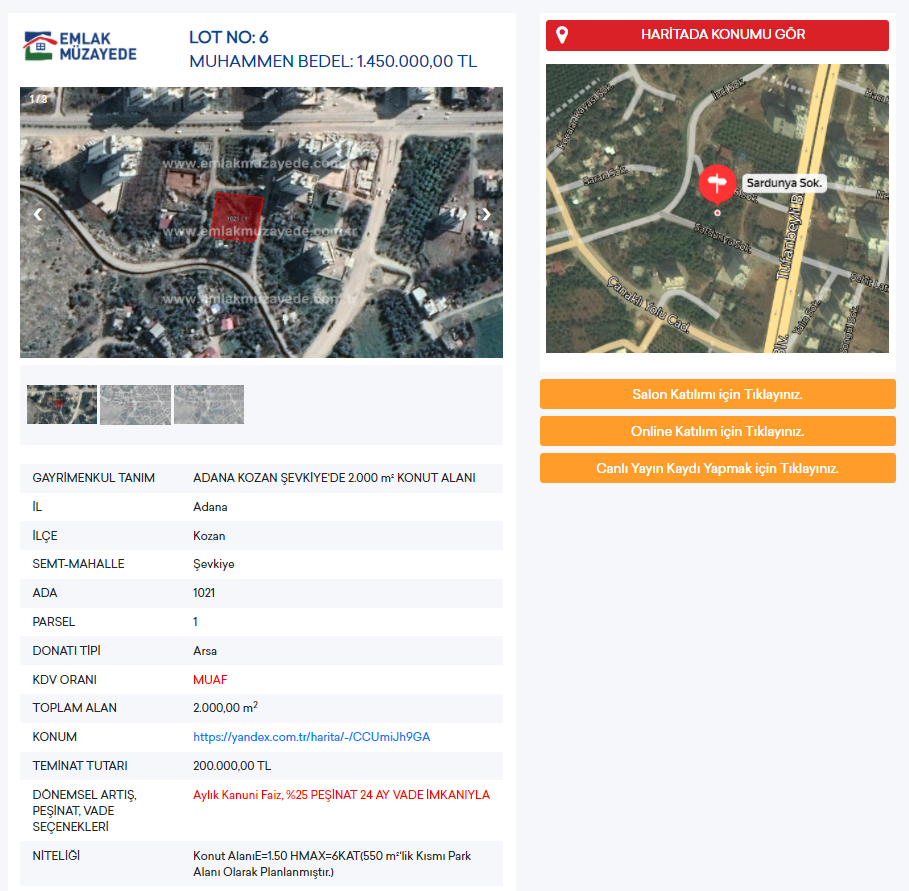This screenshot has width=909, height=891.
Task: Click the LOT NO: 6 heading
Action: pyautogui.click(x=228, y=38)
